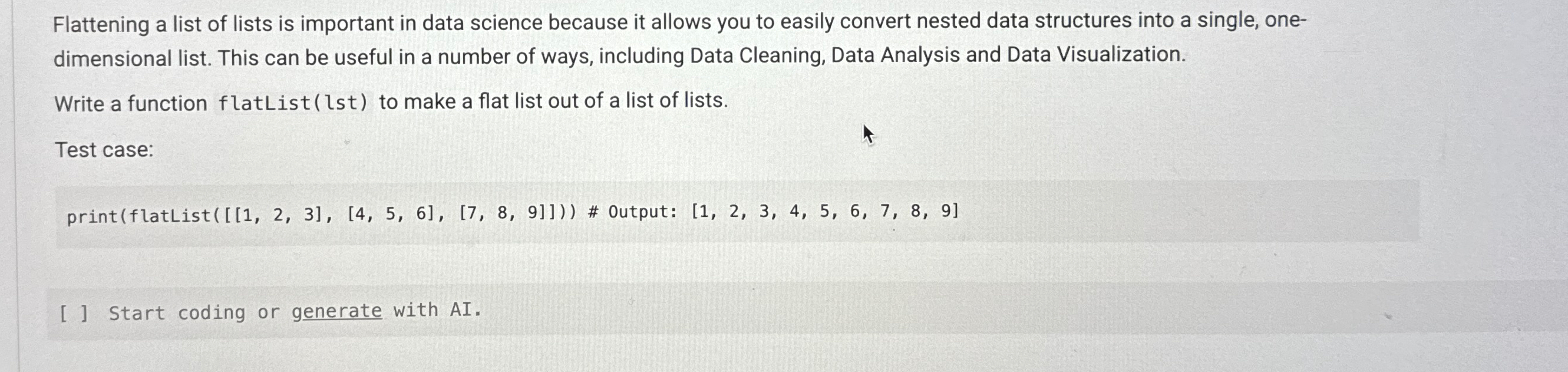This screenshot has width=1568, height=372.
Task: Click the [ ] run cell indicator on empty cell
Action: [73, 312]
